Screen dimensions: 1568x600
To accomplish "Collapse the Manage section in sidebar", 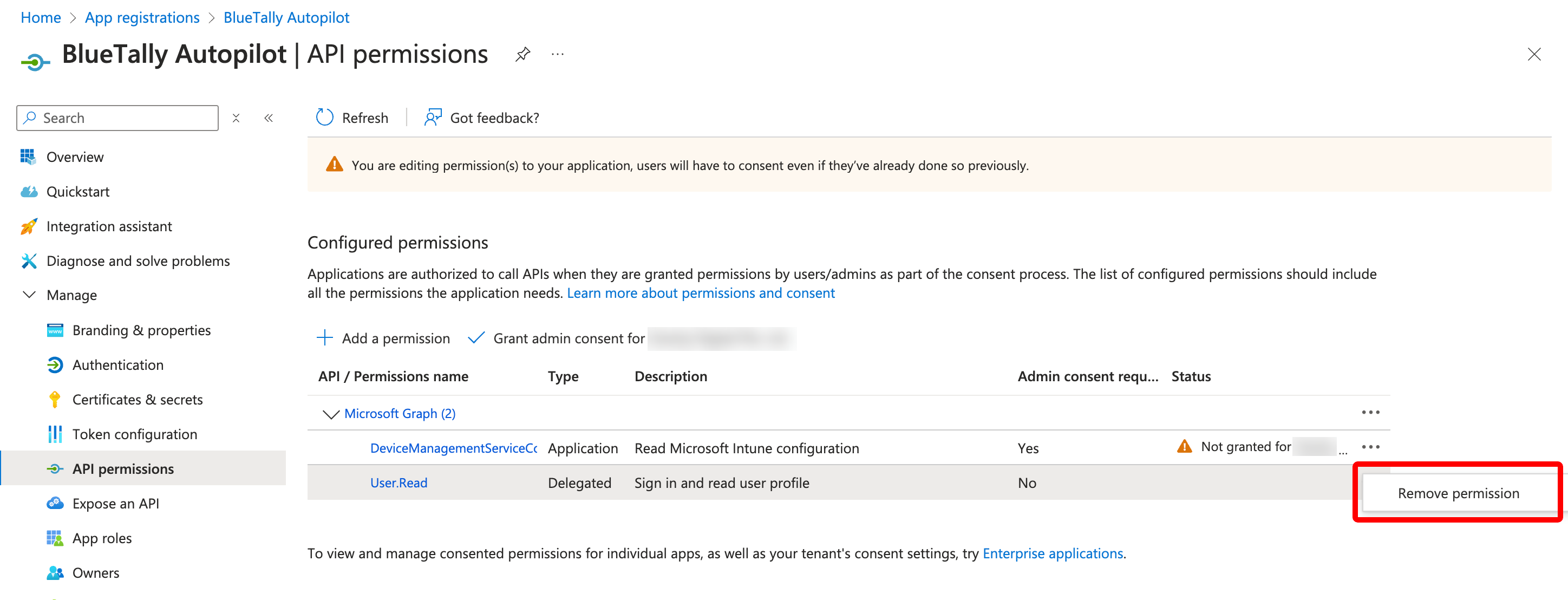I will pyautogui.click(x=29, y=295).
